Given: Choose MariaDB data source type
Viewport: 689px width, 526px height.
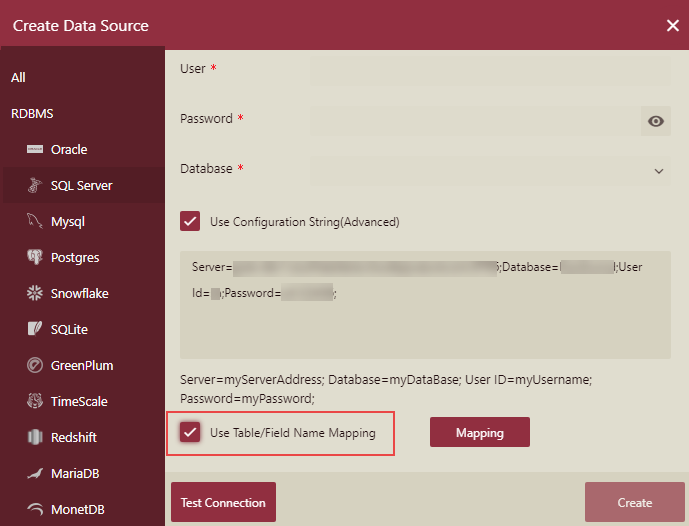Looking at the screenshot, I should tap(83, 473).
